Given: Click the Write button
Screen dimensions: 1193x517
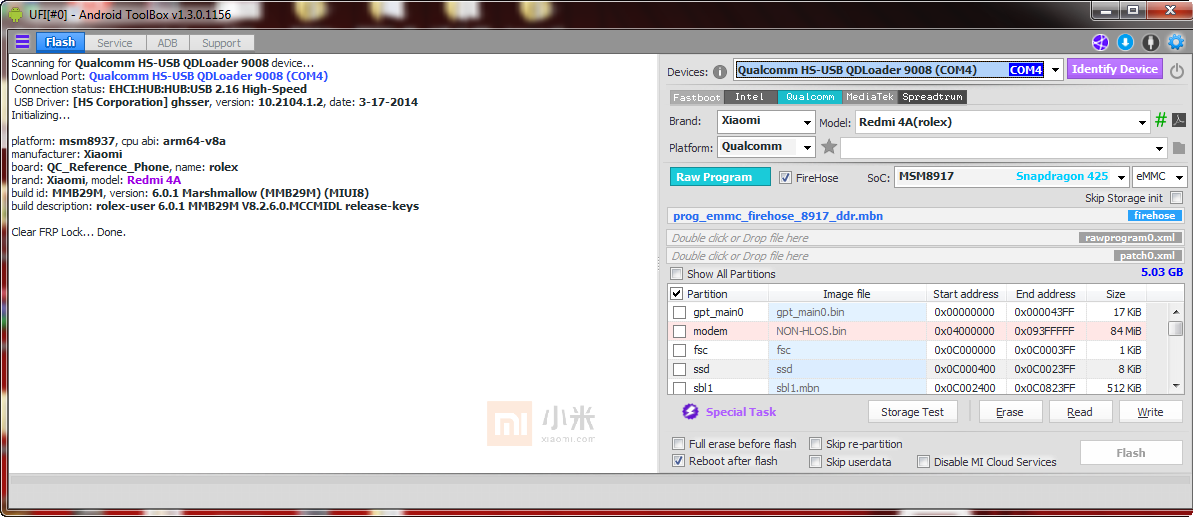Looking at the screenshot, I should [1150, 412].
